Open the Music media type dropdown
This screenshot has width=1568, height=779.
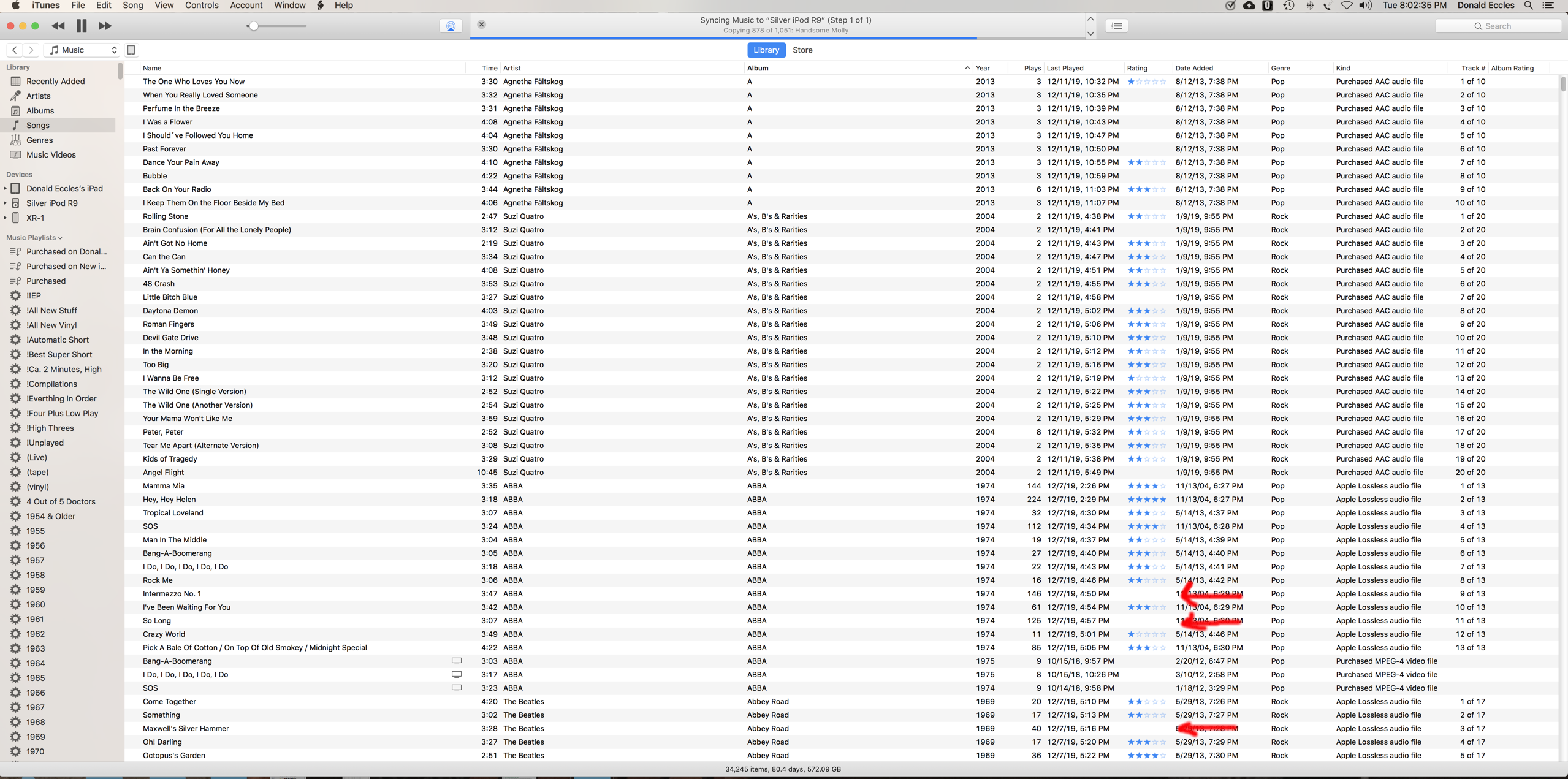83,50
